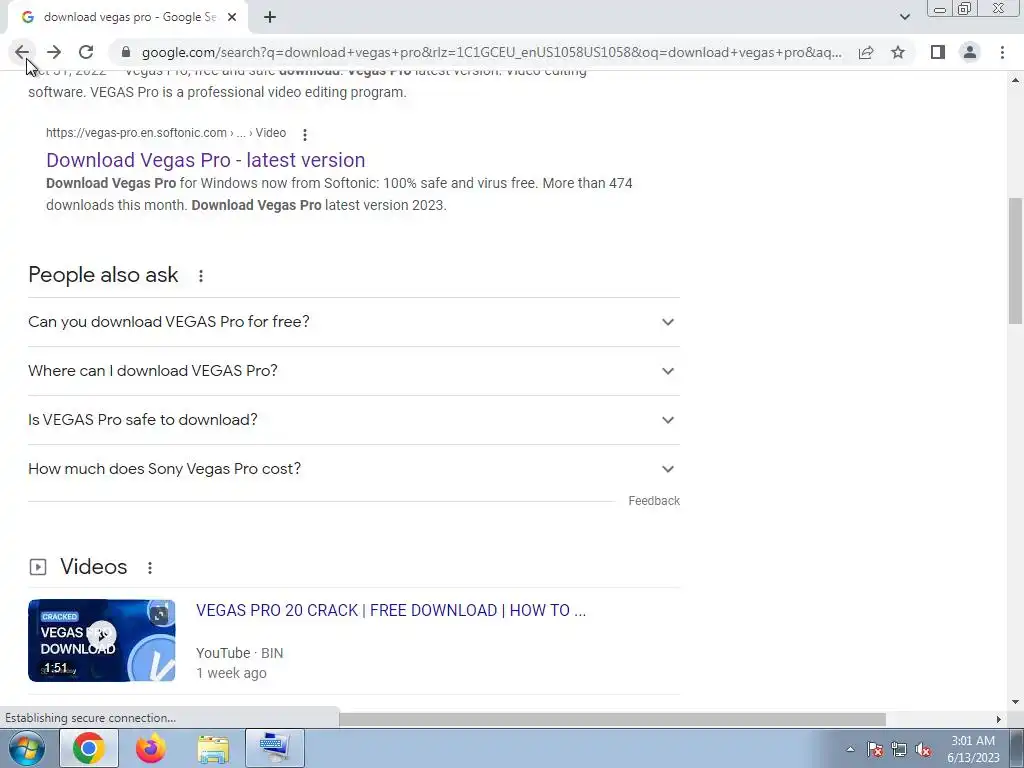Click scroll up arrow of vertical scrollbar

tap(1015, 80)
